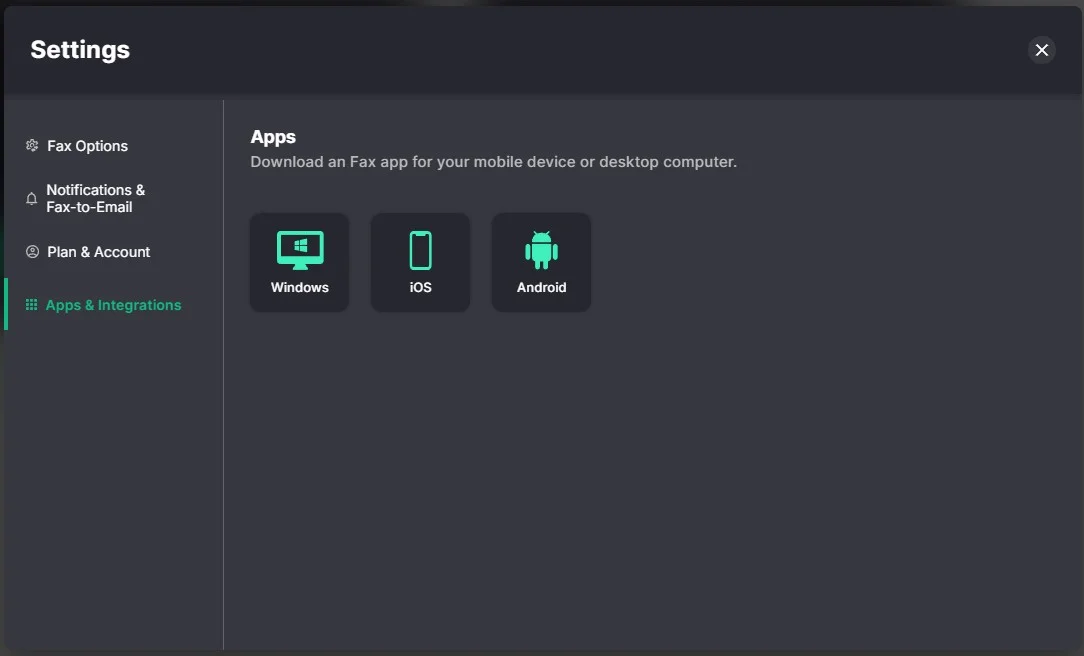Viewport: 1084px width, 656px height.
Task: Click the Android text label
Action: pos(541,288)
